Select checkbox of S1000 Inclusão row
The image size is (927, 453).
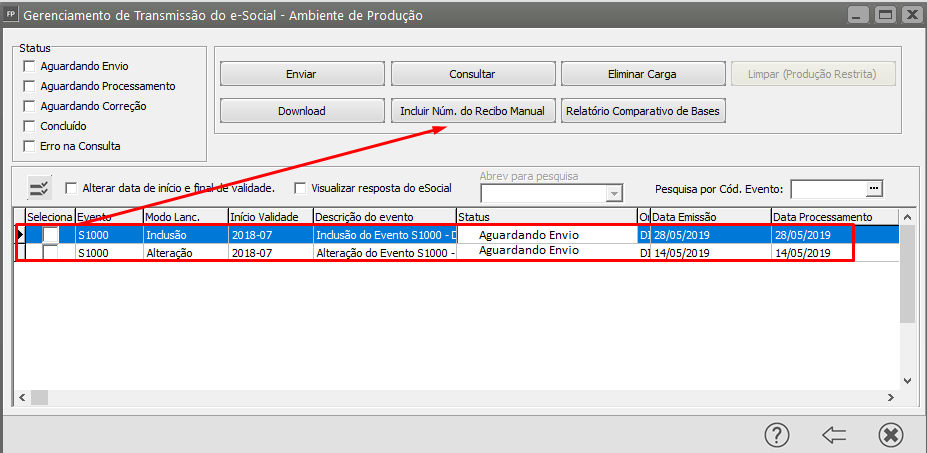click(x=50, y=235)
